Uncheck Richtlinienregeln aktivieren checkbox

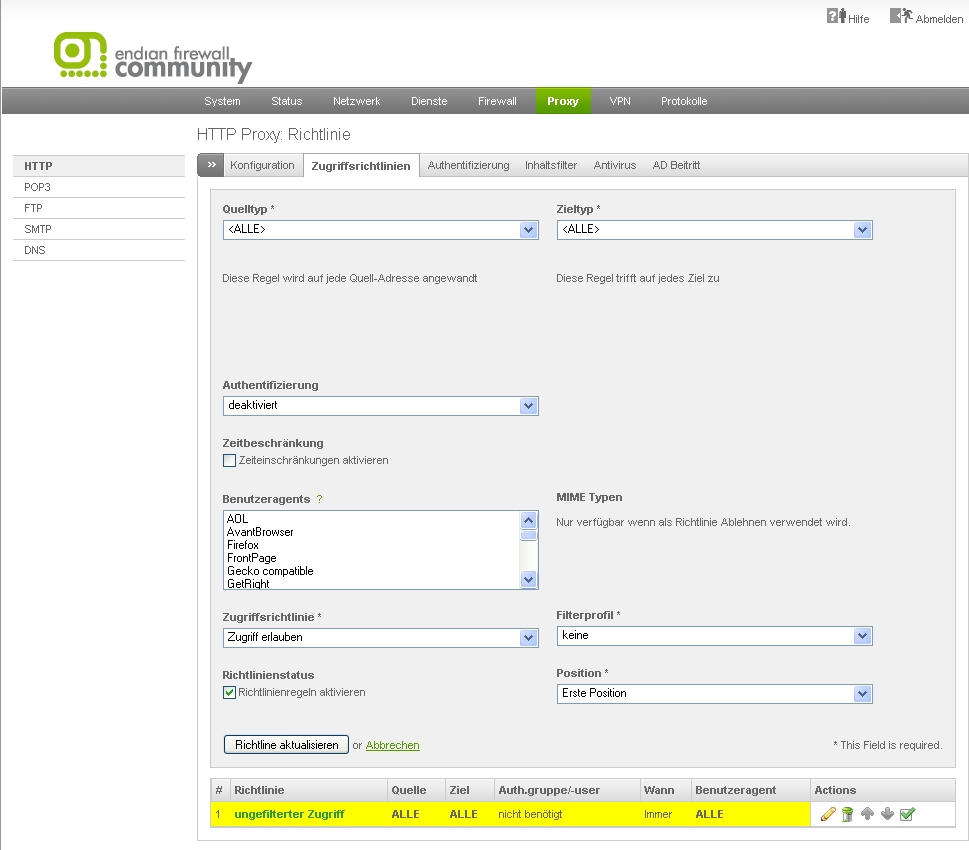pos(230,692)
